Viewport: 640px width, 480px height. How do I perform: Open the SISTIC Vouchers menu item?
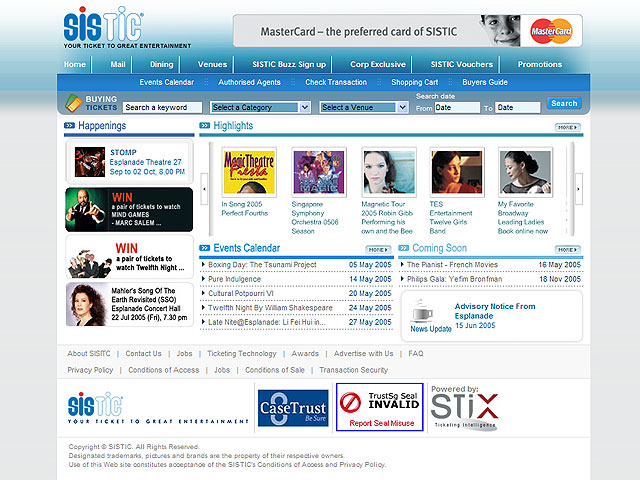pyautogui.click(x=462, y=64)
